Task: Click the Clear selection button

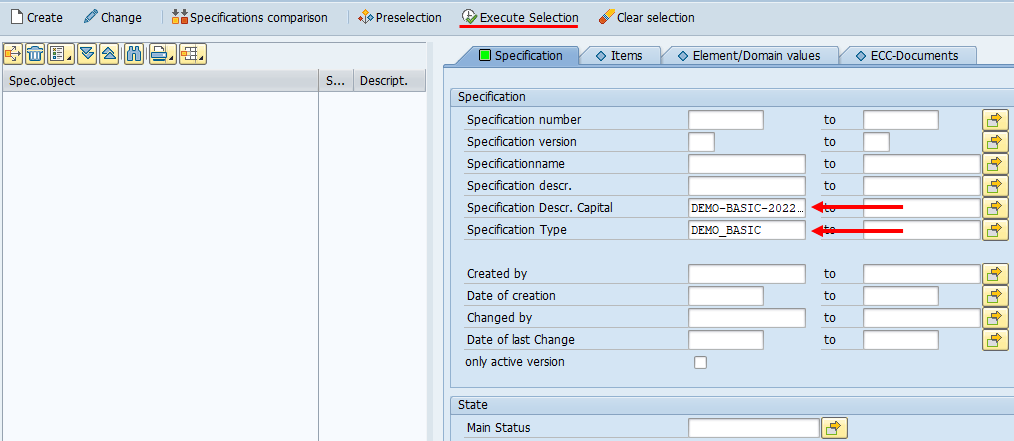Action: pos(646,18)
